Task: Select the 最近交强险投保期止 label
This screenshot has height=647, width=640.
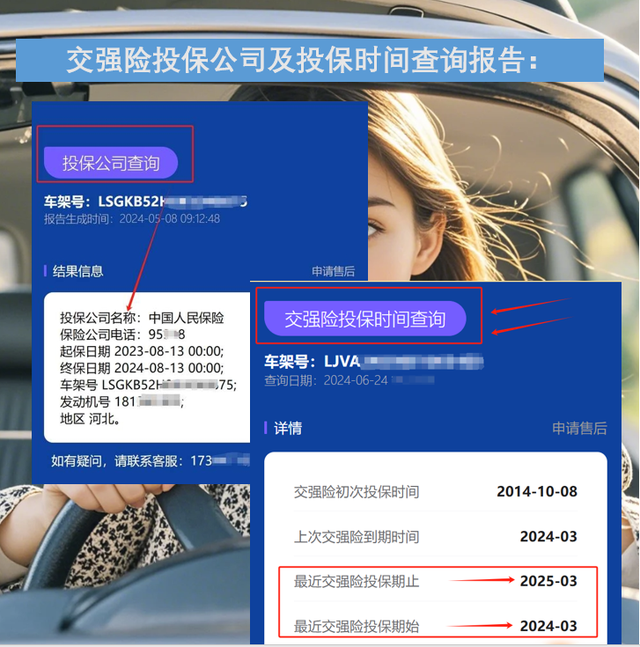Action: click(357, 581)
